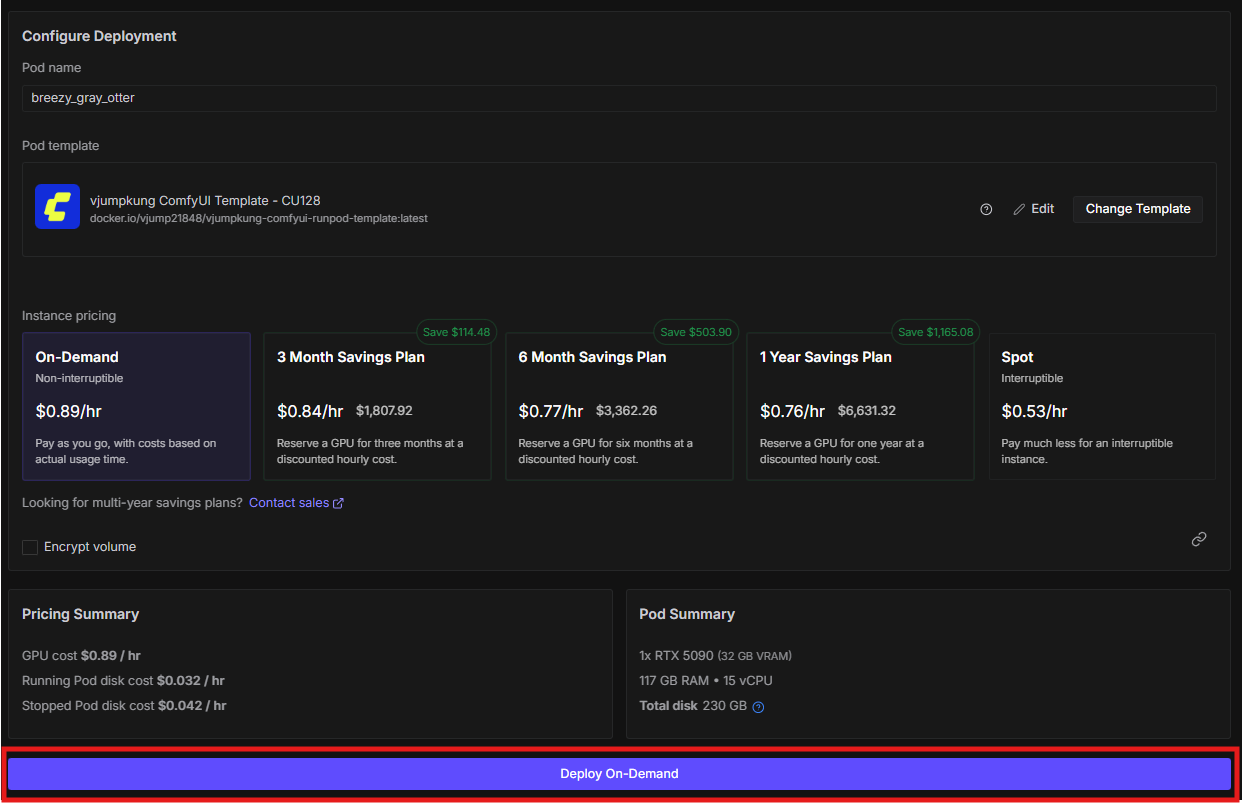Open the Contact sales link

[289, 503]
